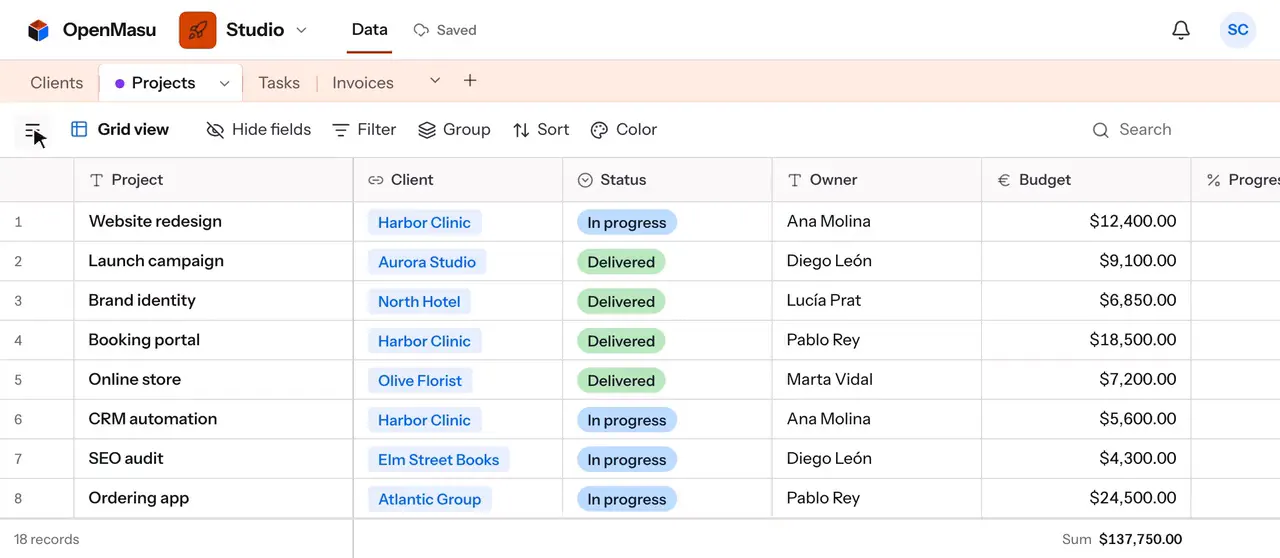Click the Owner text field type icon

[795, 180]
